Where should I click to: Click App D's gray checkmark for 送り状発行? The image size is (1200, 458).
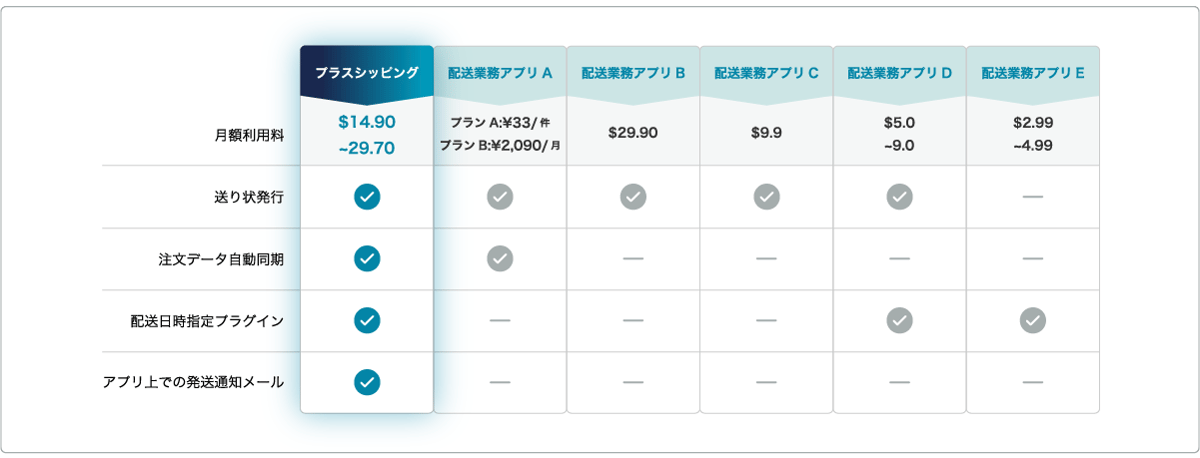900,197
